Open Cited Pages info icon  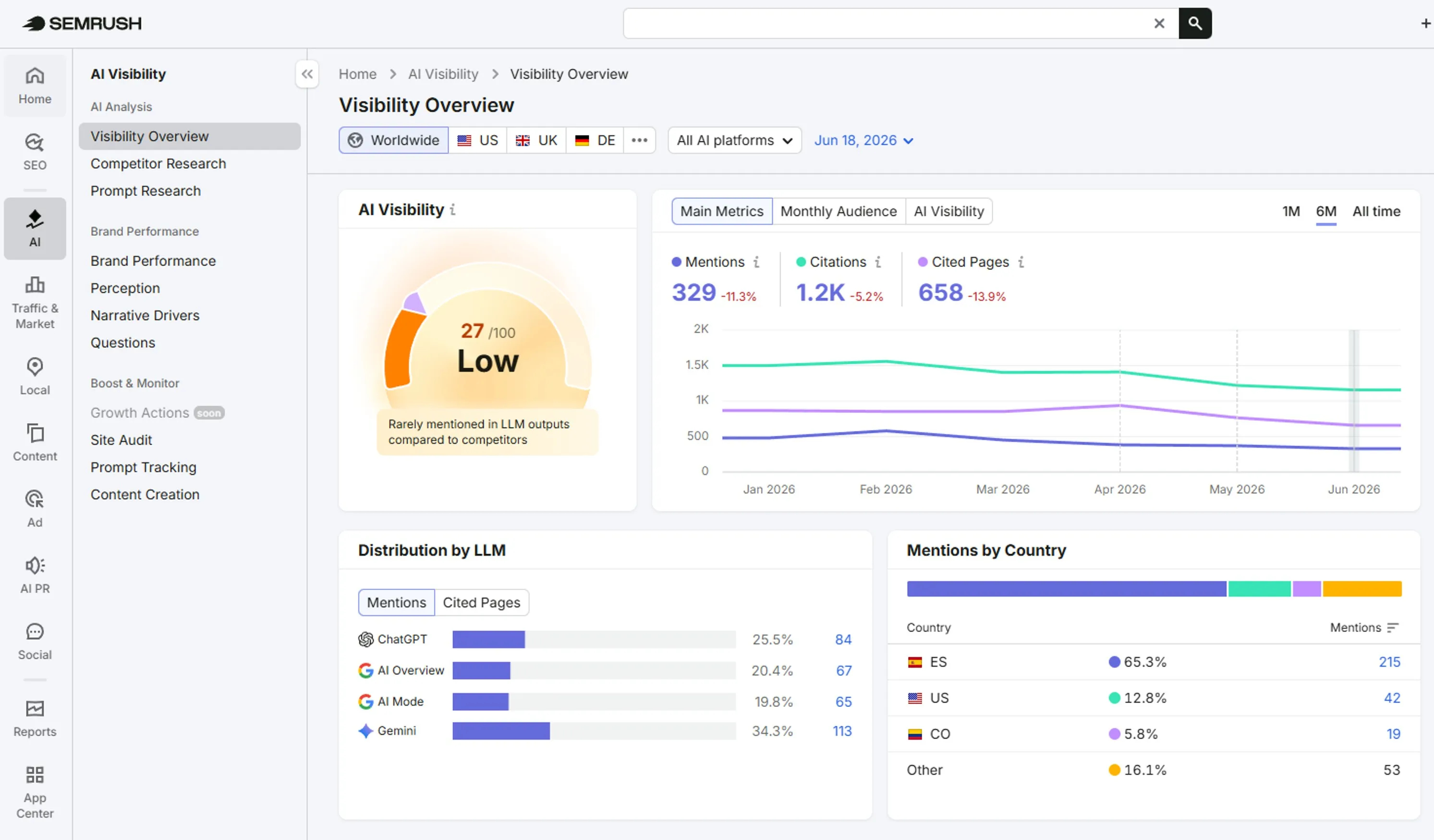click(1021, 262)
